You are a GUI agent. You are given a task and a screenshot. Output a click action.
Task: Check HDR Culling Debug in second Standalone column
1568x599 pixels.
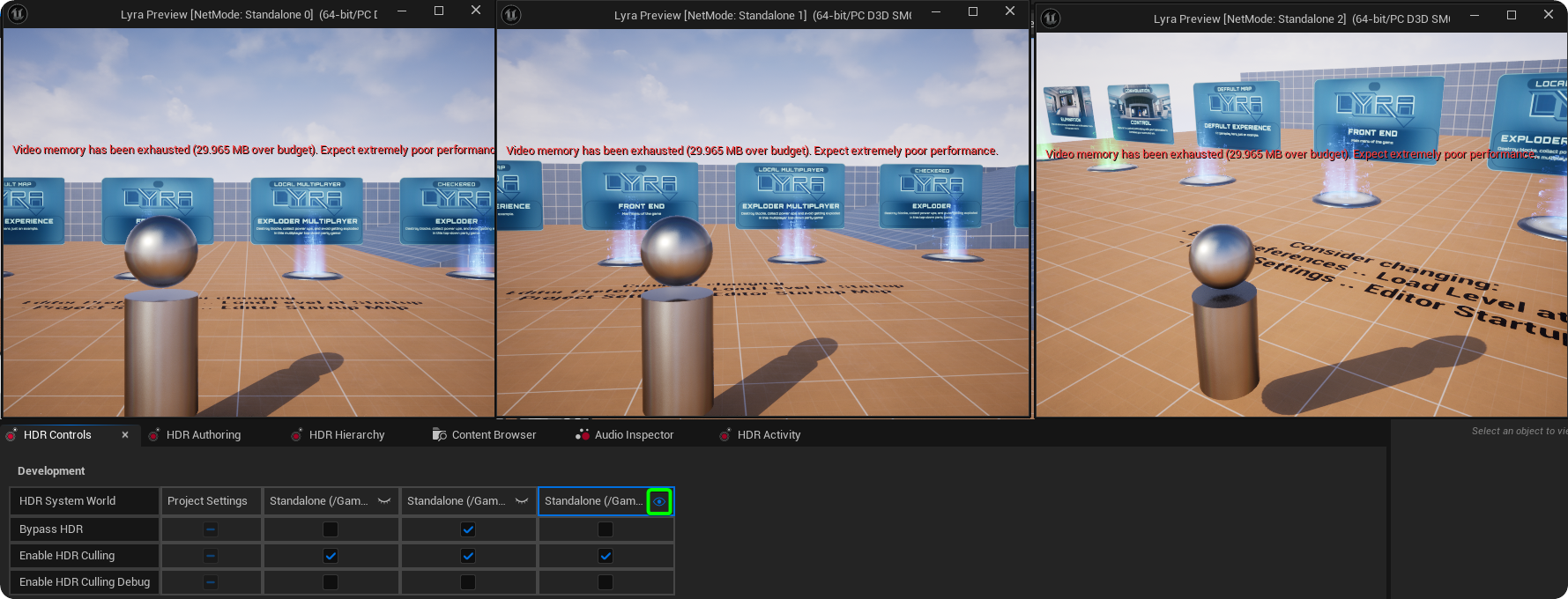pos(468,582)
